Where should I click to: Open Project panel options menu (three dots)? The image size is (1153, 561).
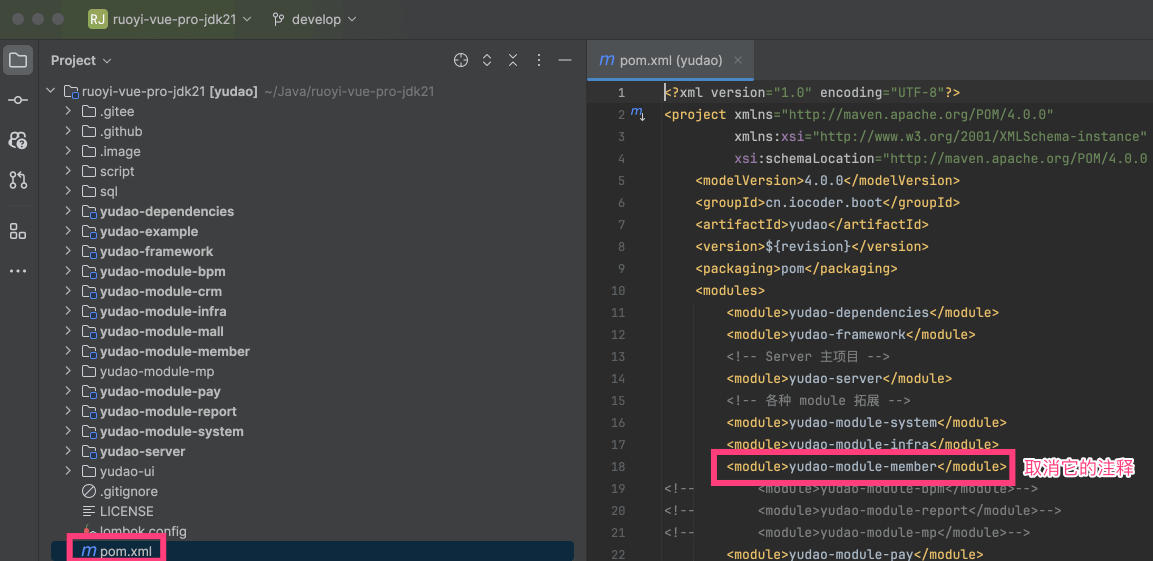[x=538, y=60]
